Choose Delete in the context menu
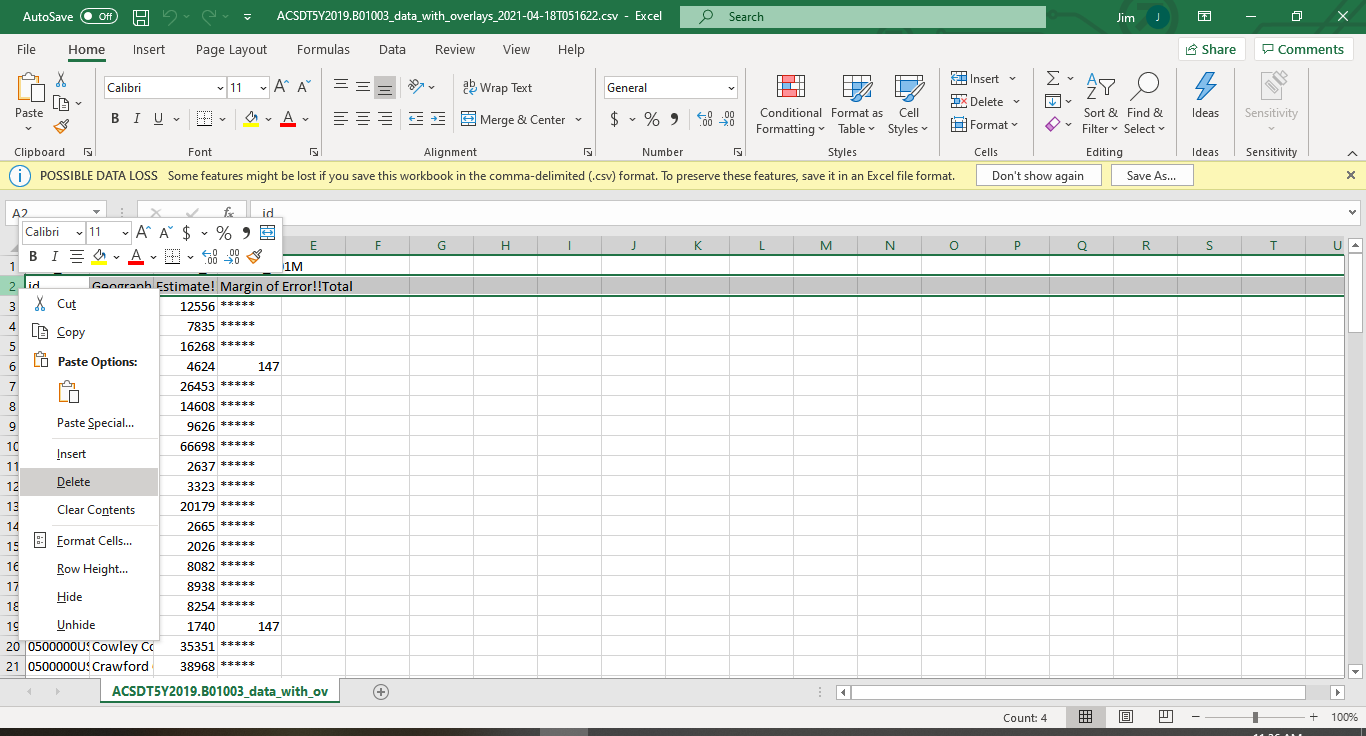The height and width of the screenshot is (736, 1366). [89, 482]
